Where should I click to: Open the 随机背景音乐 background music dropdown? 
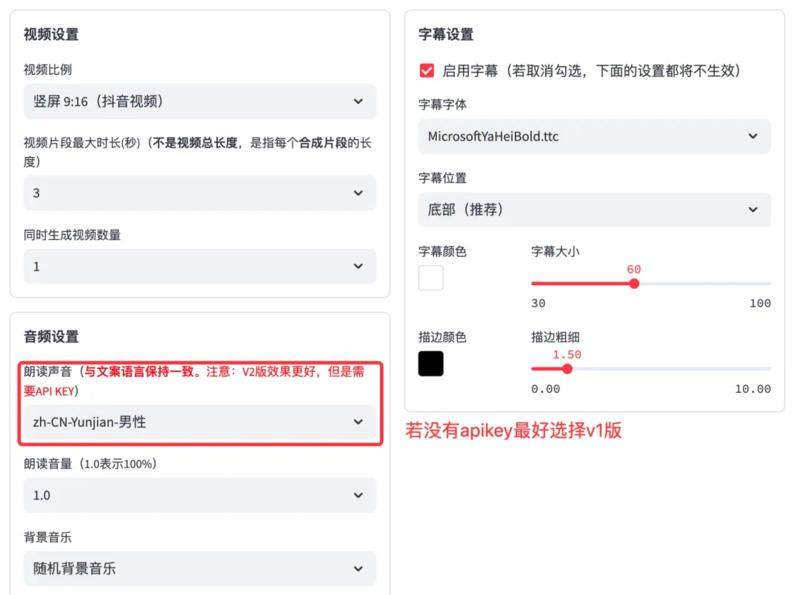click(x=200, y=568)
